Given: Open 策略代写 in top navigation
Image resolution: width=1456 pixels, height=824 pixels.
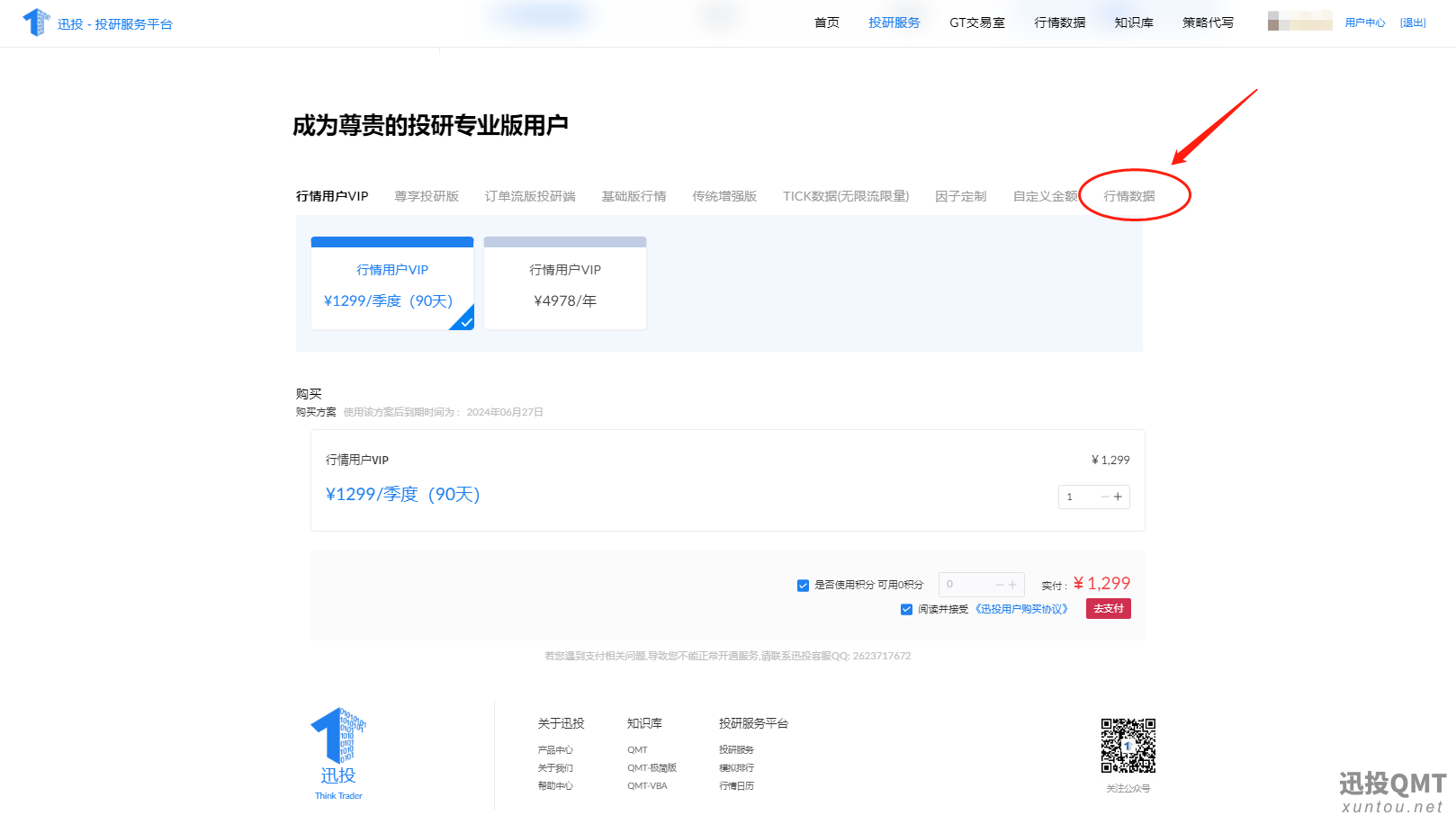Looking at the screenshot, I should [1208, 22].
